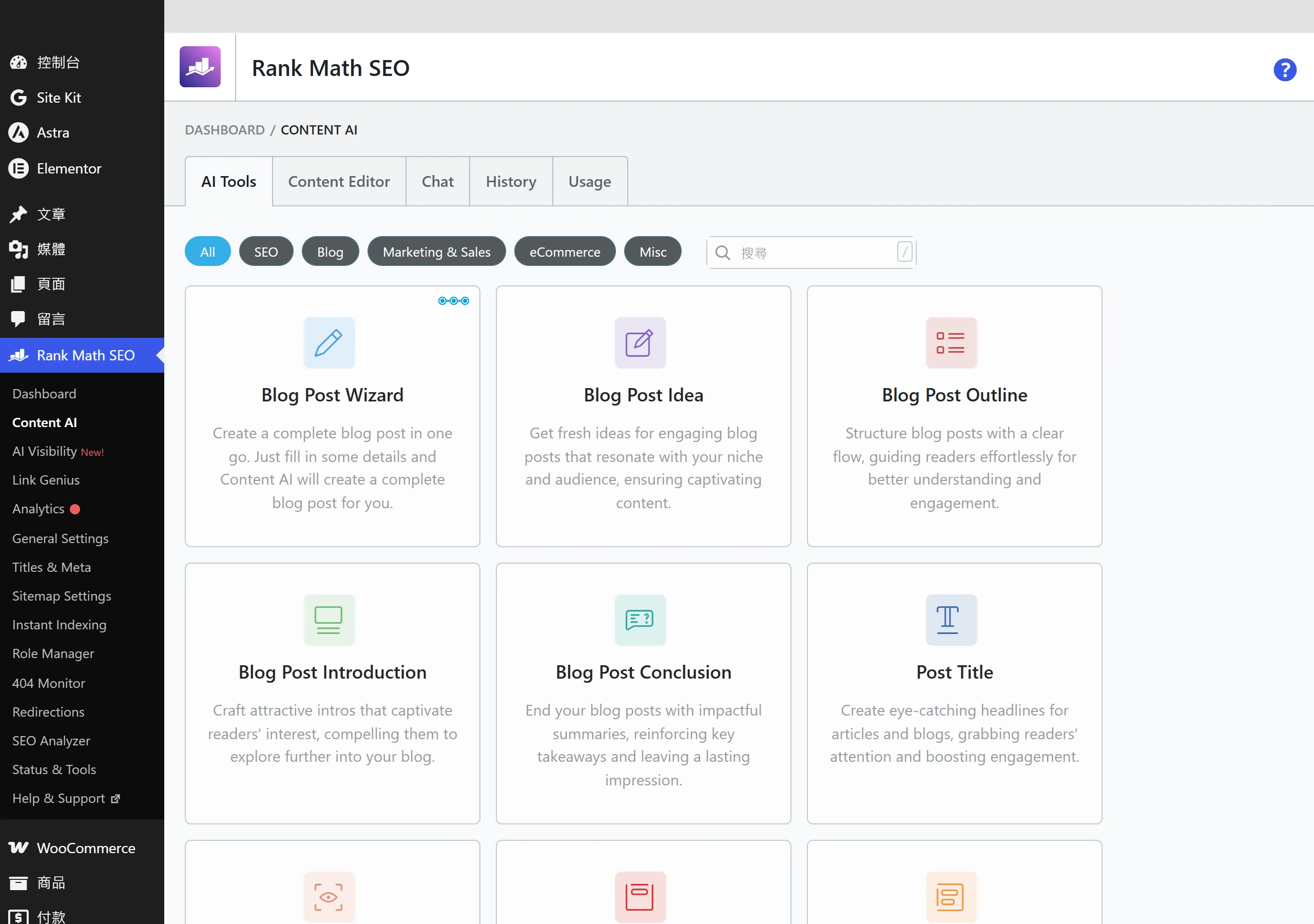Click the Astra logo icon
Viewport: 1314px width, 924px height.
click(18, 133)
